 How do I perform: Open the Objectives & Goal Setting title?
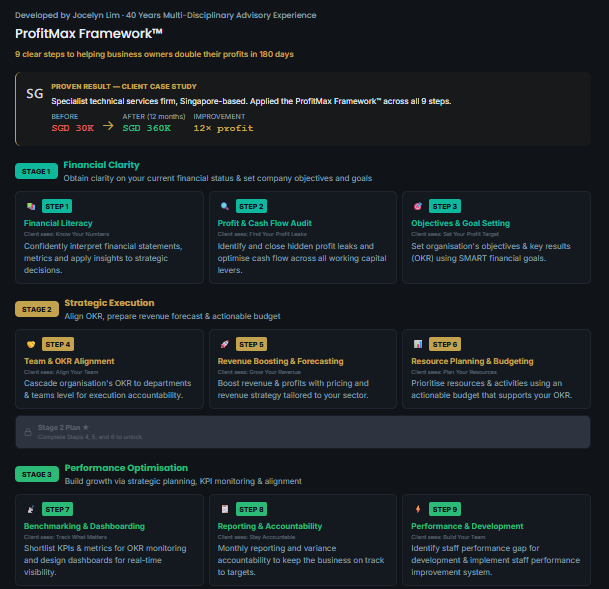(461, 223)
